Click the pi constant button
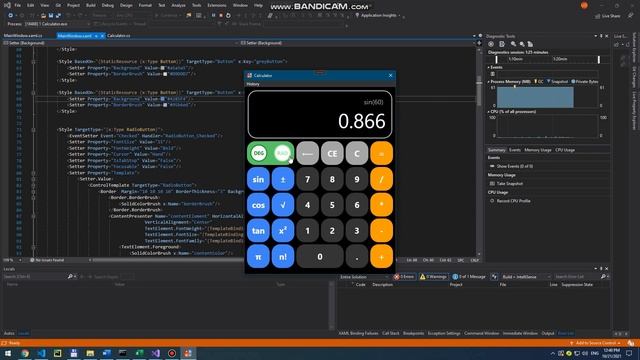The width and height of the screenshot is (640, 360). pyautogui.click(x=258, y=256)
